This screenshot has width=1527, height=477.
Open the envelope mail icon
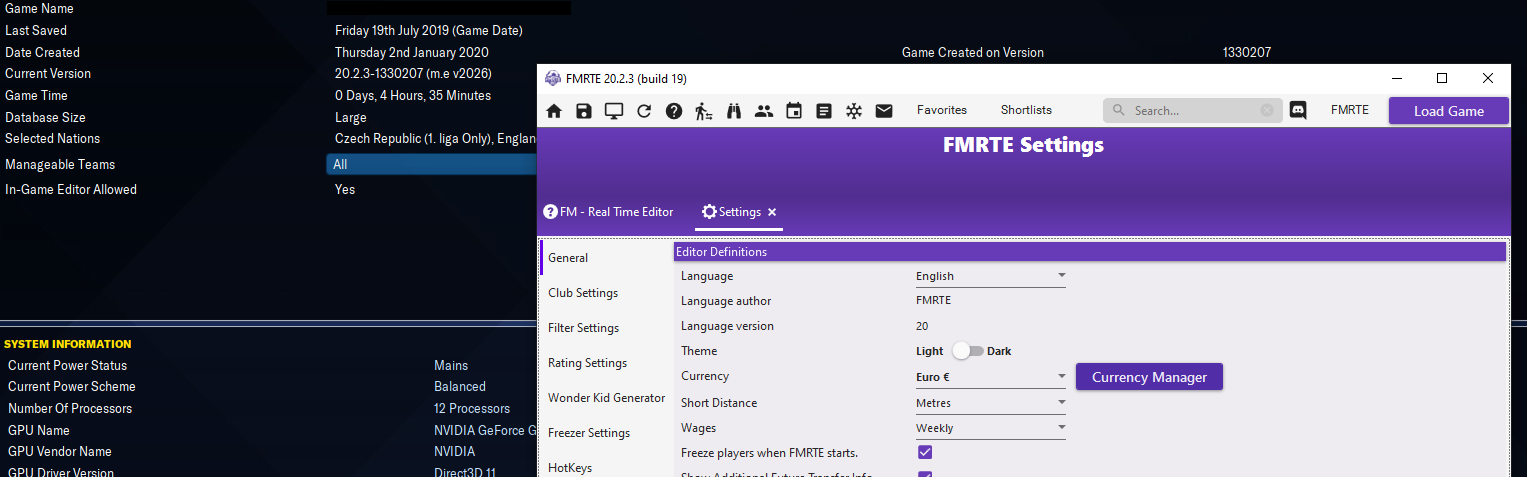coord(884,111)
